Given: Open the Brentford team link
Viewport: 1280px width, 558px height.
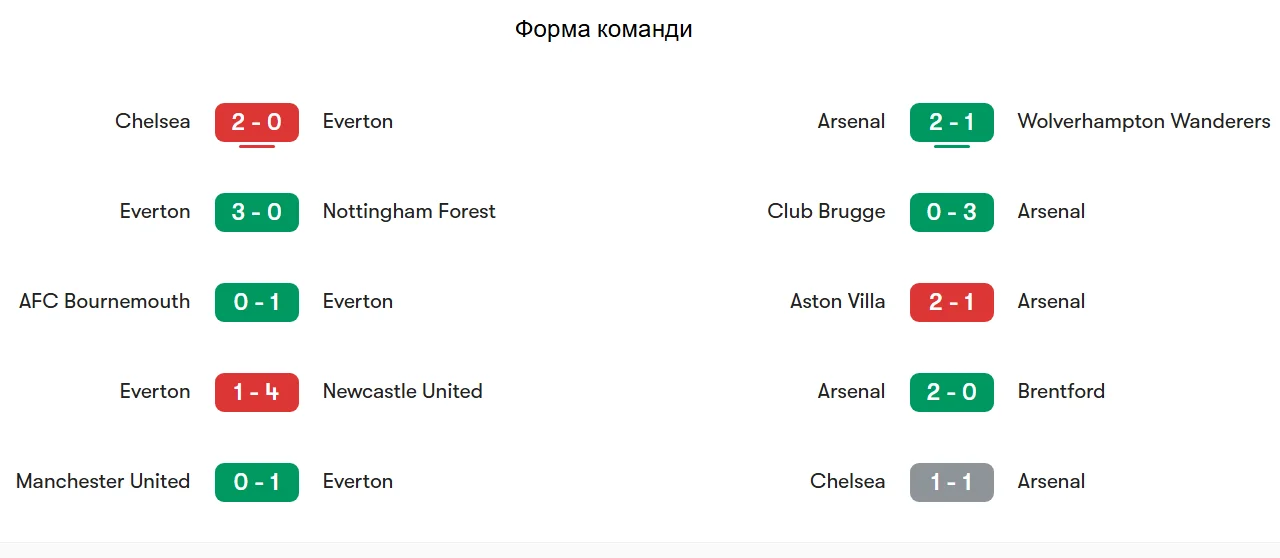Looking at the screenshot, I should tap(1061, 392).
